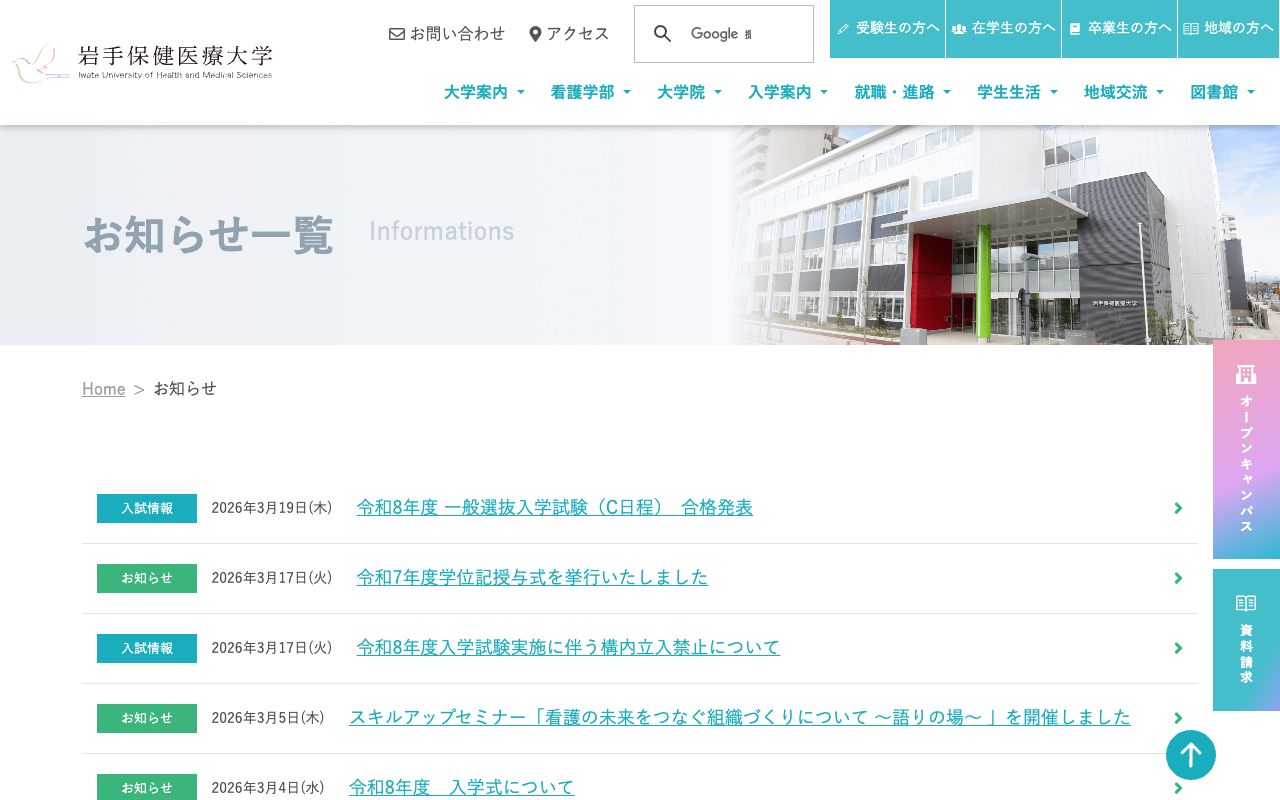Viewport: 1280px width, 800px height.
Task: Open the 図書館 menu item
Action: click(1214, 92)
